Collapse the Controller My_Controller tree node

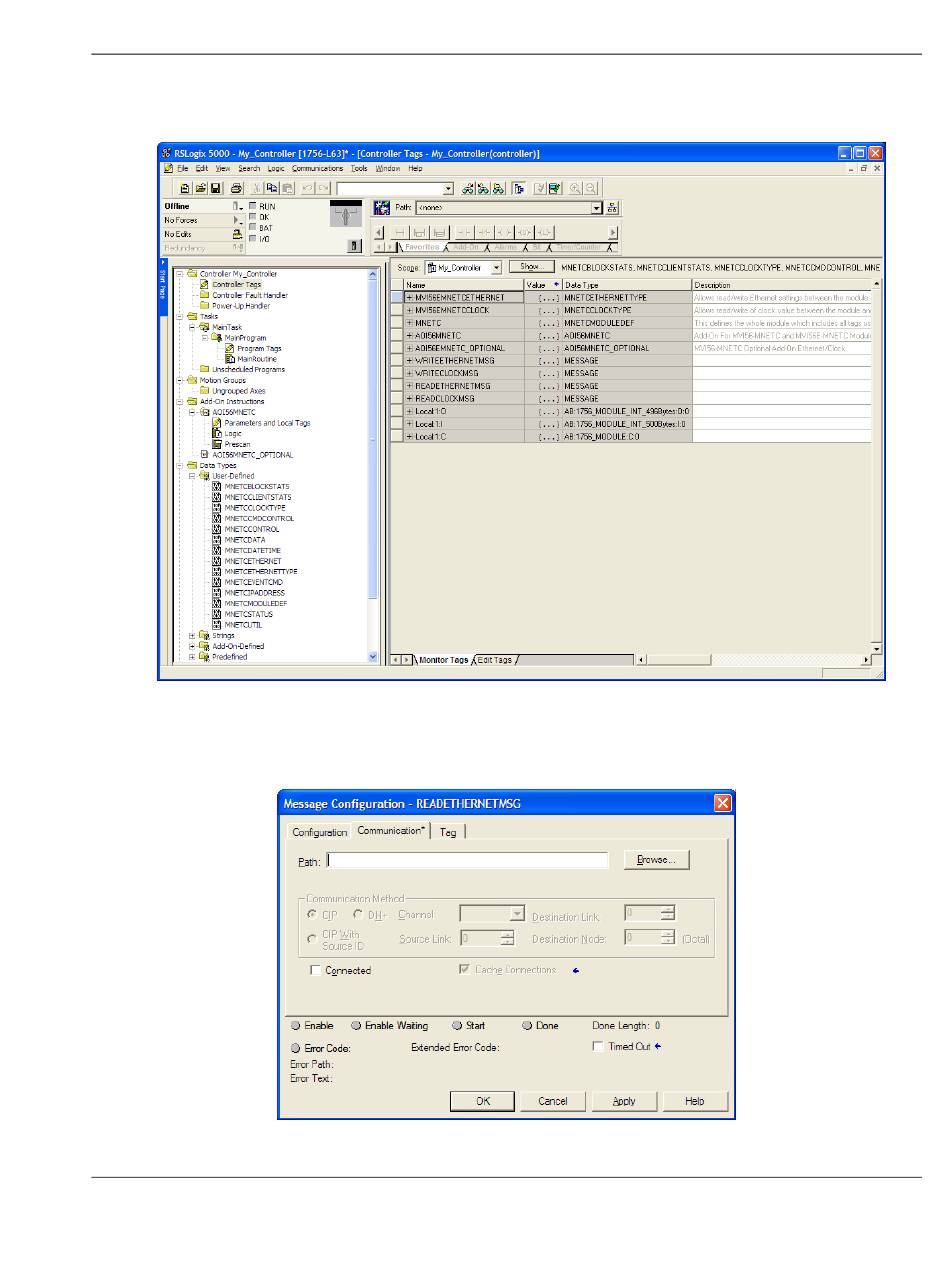pos(180,274)
